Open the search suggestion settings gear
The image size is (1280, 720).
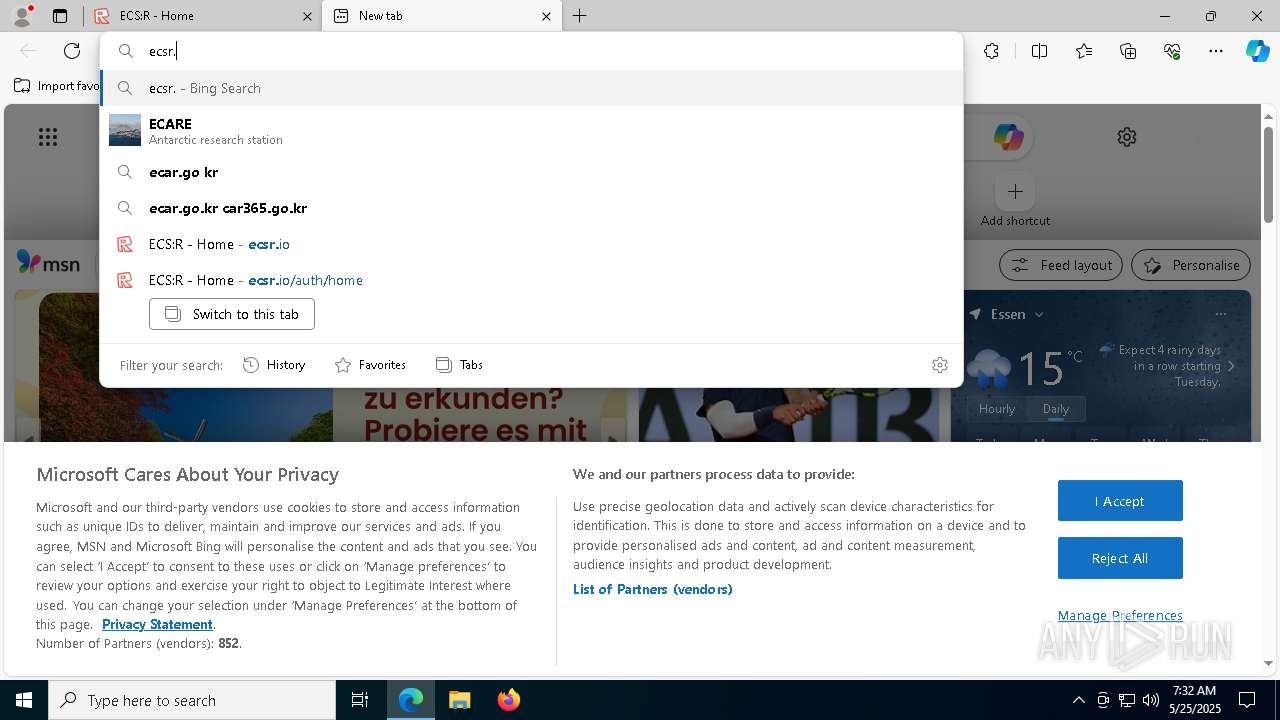pos(940,365)
